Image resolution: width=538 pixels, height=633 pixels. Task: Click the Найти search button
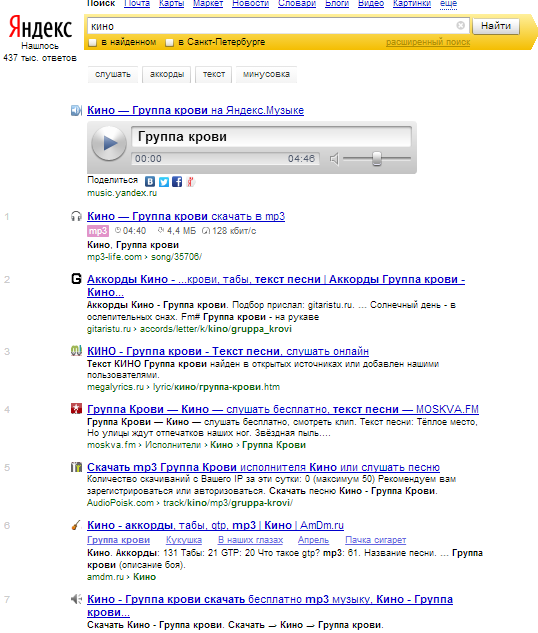496,26
